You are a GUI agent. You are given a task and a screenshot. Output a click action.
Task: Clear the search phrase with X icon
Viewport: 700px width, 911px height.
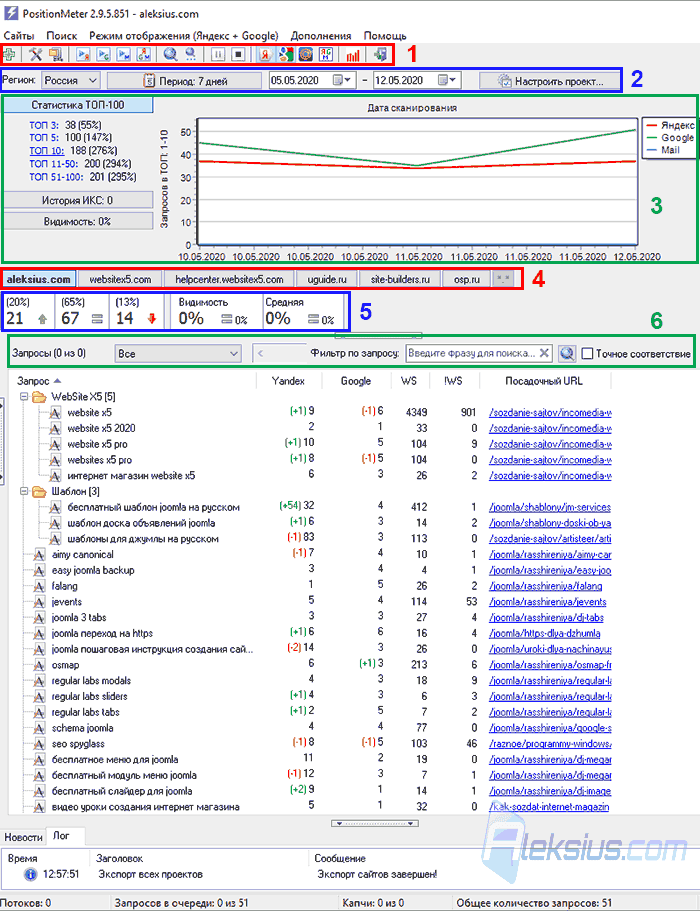(544, 353)
